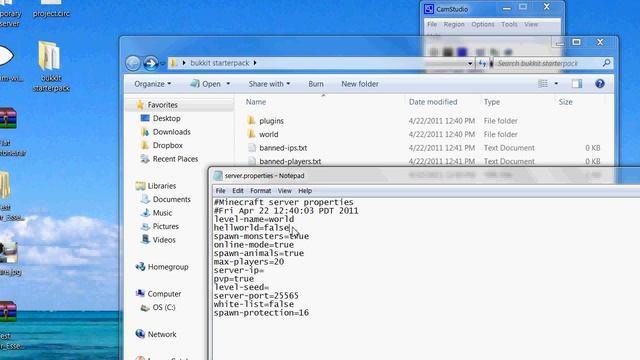Image resolution: width=640 pixels, height=360 pixels.
Task: Expand the Open button dropdown arrow
Action: pyautogui.click(x=228, y=84)
